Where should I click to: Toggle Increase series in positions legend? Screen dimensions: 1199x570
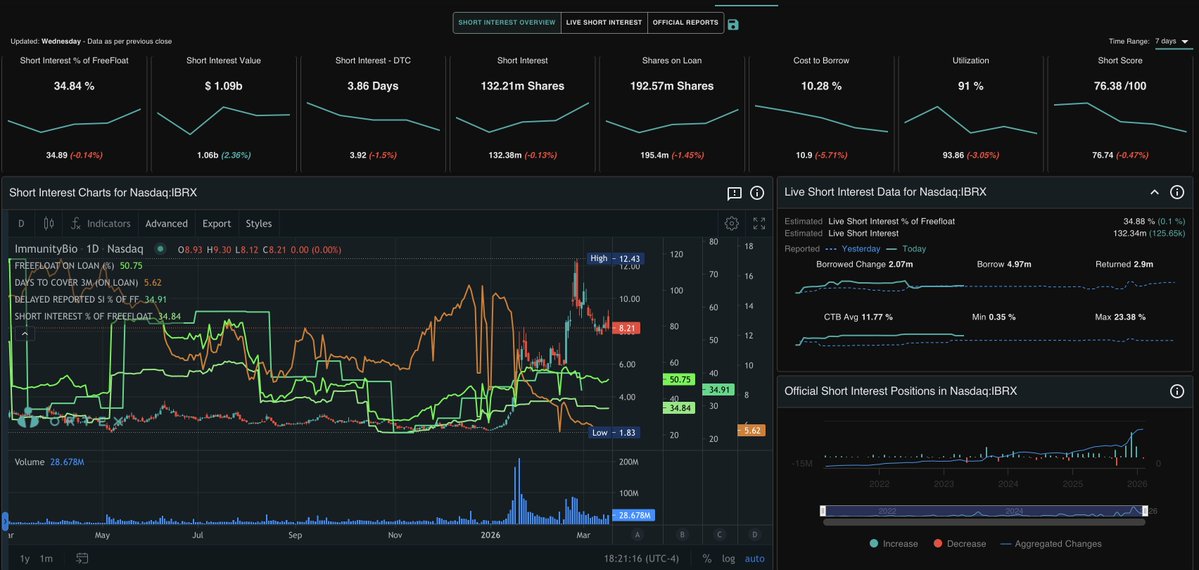[894, 543]
